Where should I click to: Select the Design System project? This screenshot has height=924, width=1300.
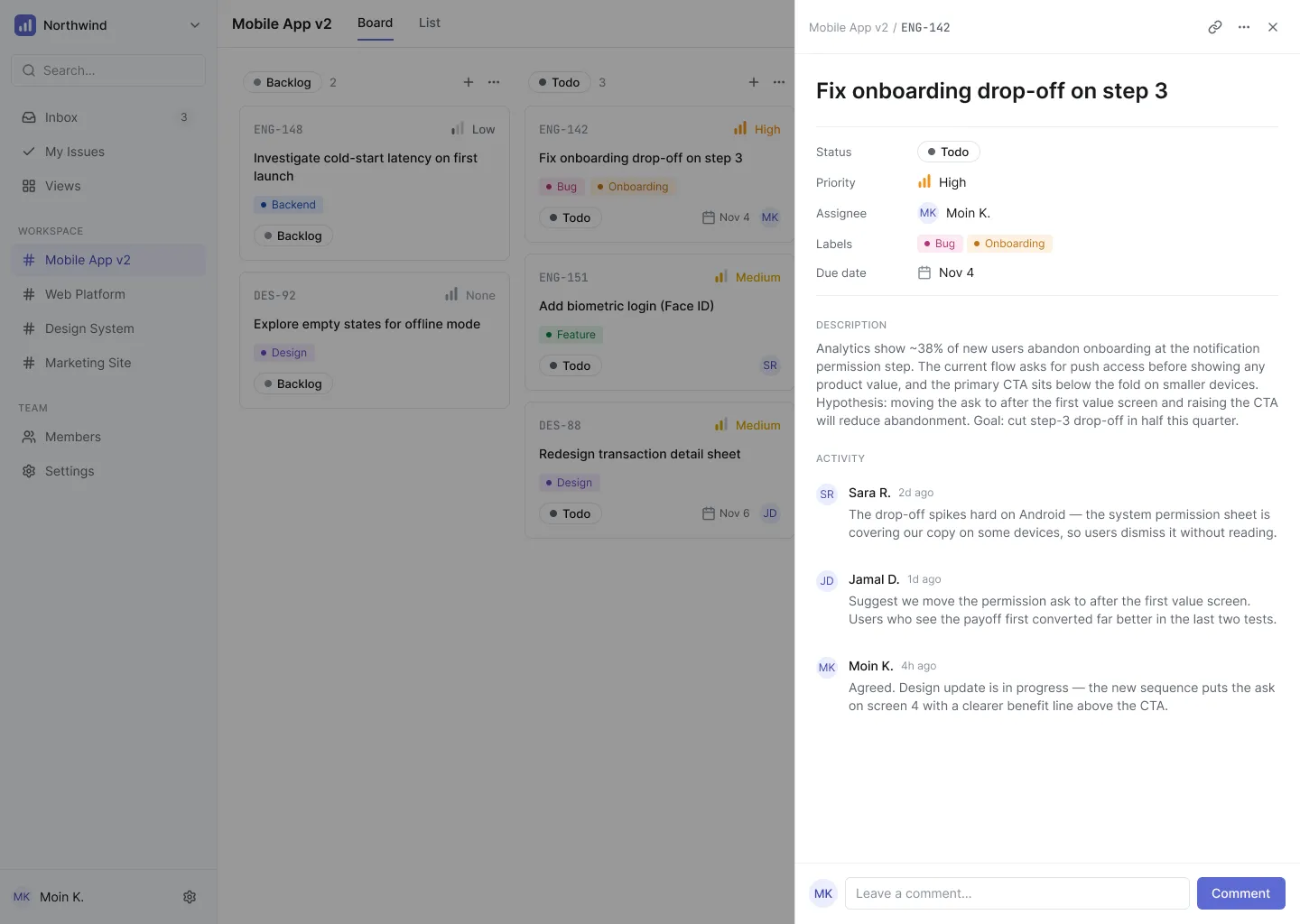click(108, 328)
